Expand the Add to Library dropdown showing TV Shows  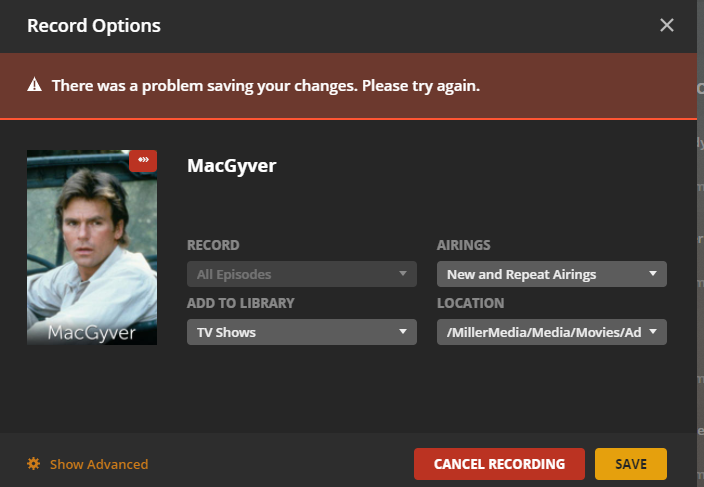pos(302,332)
